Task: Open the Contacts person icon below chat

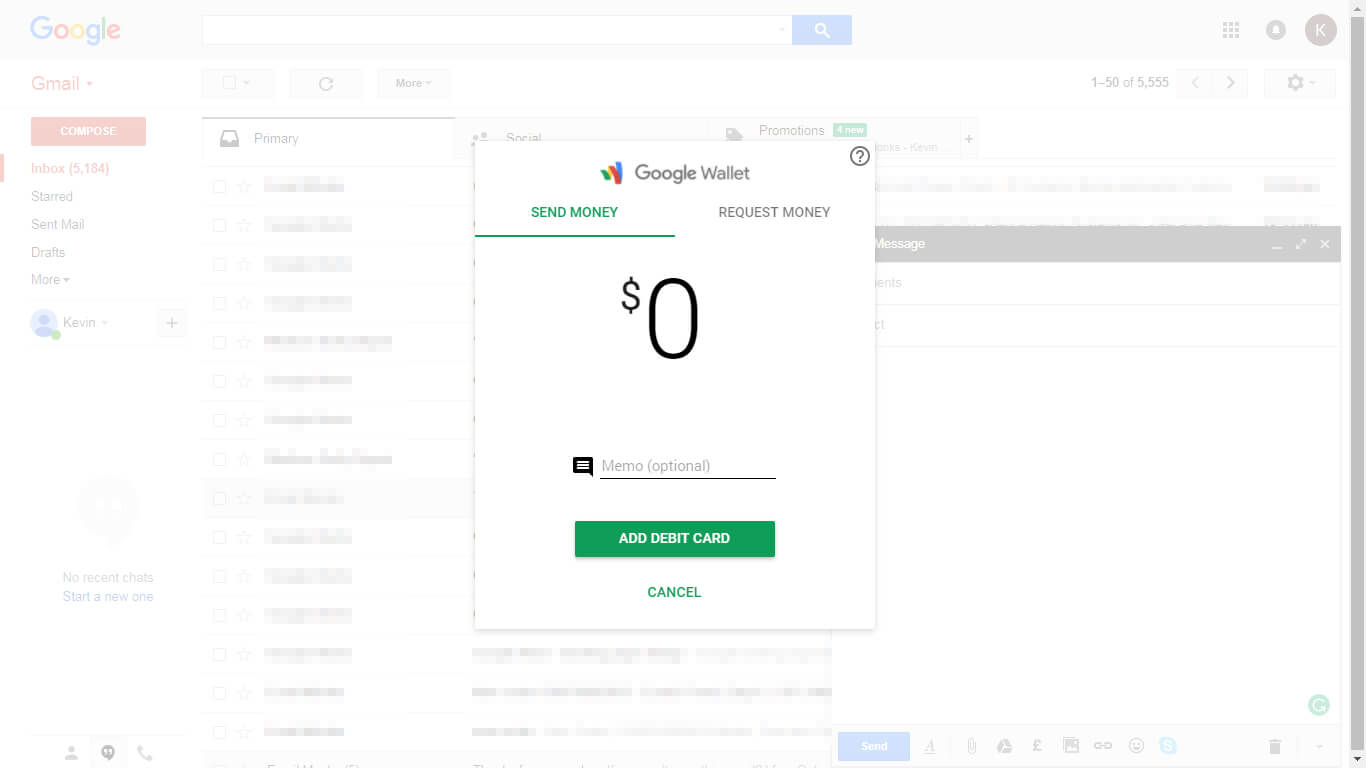Action: click(x=71, y=754)
